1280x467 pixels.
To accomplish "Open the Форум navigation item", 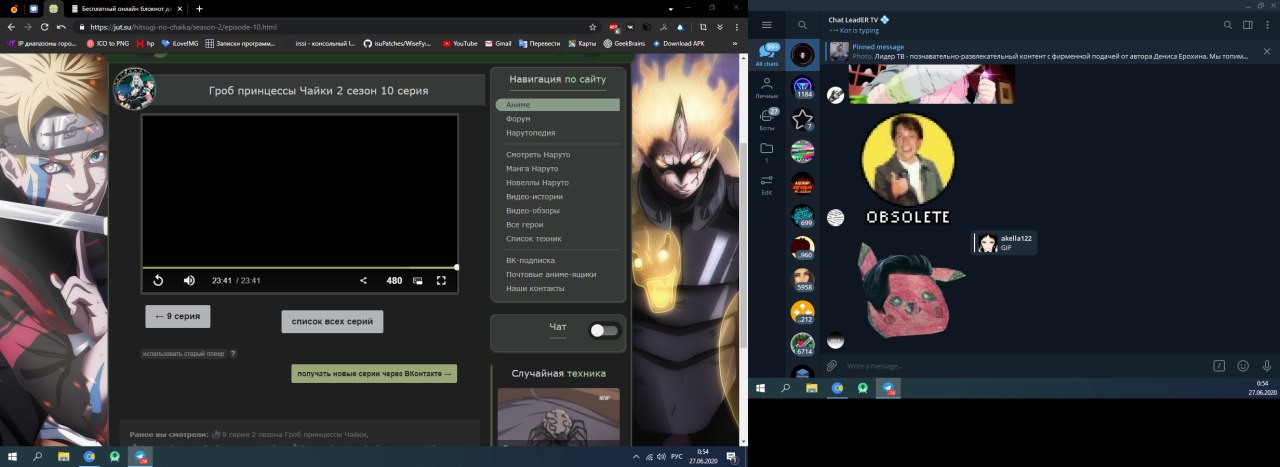I will pos(518,119).
